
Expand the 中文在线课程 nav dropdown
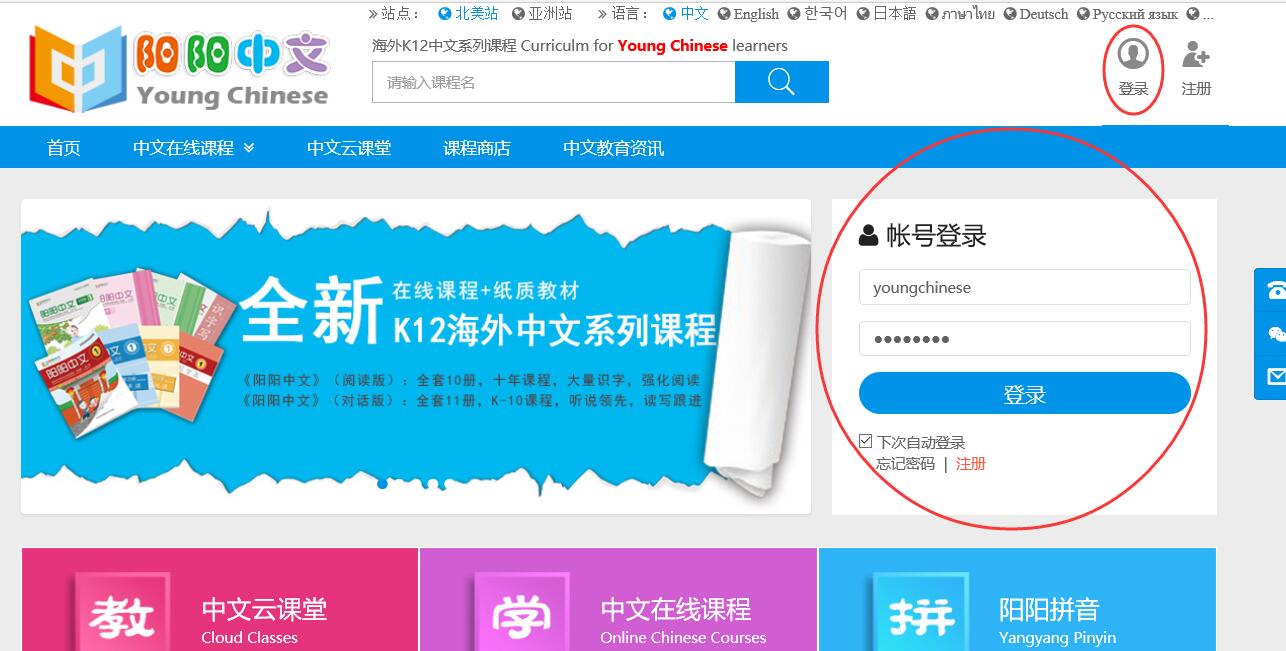[193, 148]
